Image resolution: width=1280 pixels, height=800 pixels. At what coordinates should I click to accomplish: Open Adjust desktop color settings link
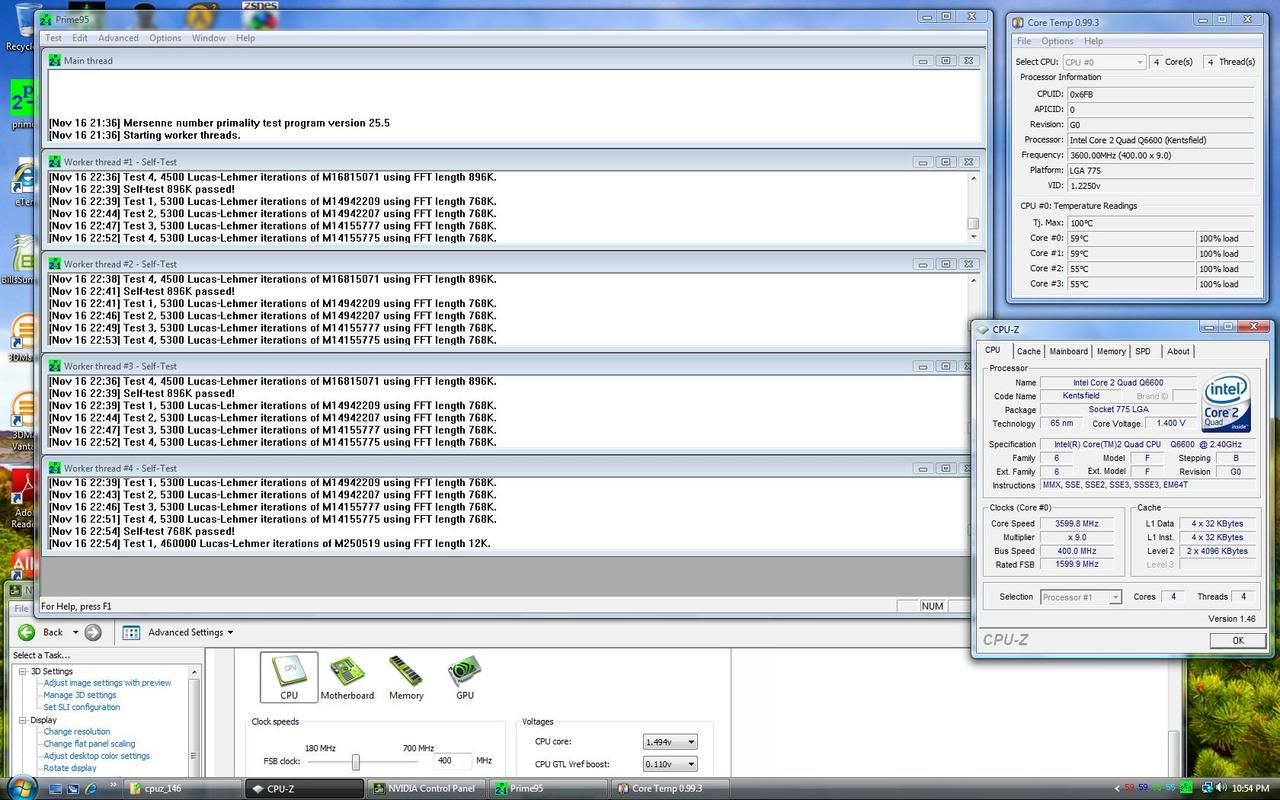pos(97,756)
